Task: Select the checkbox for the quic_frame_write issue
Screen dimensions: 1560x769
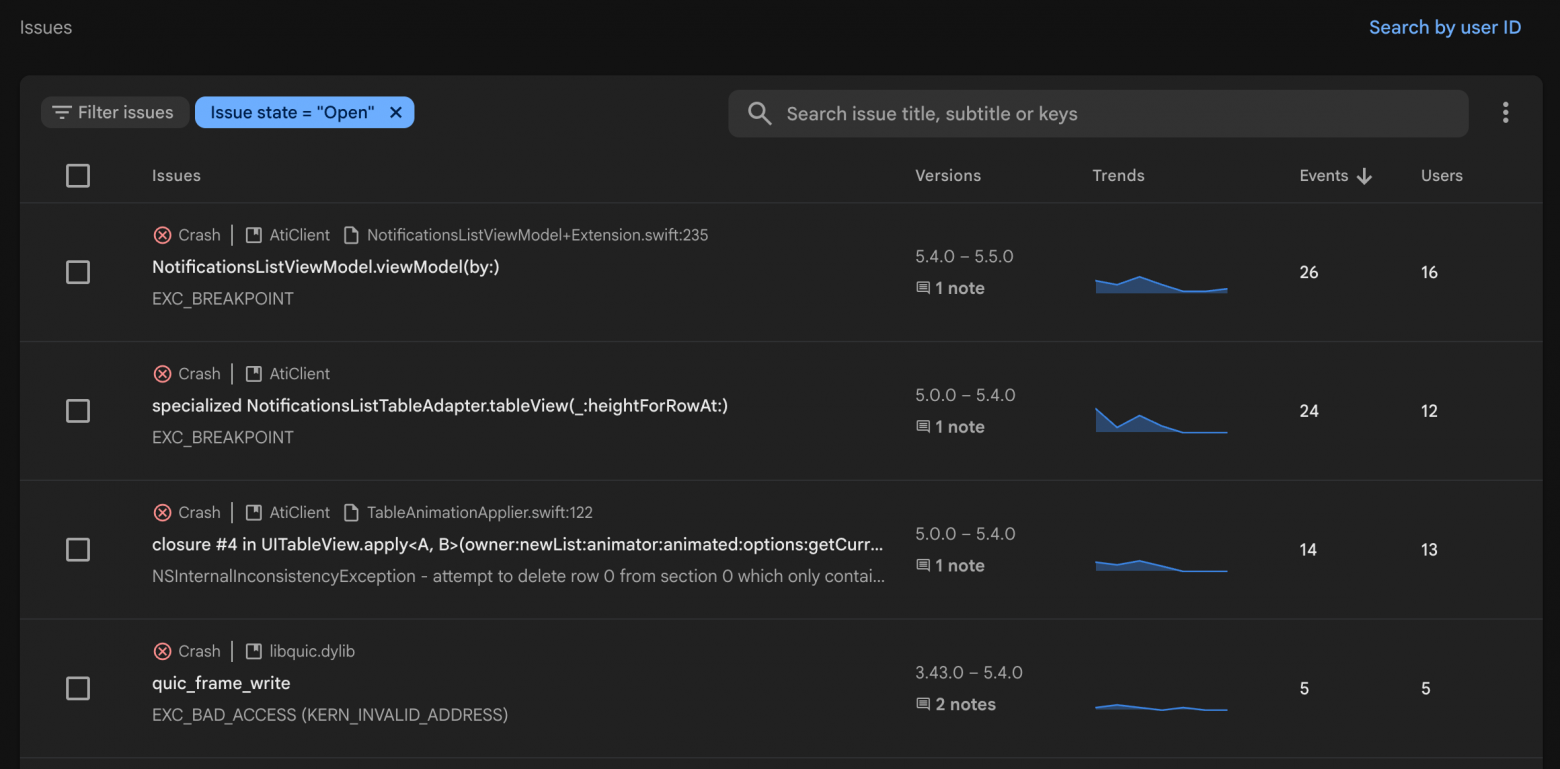Action: coord(77,689)
